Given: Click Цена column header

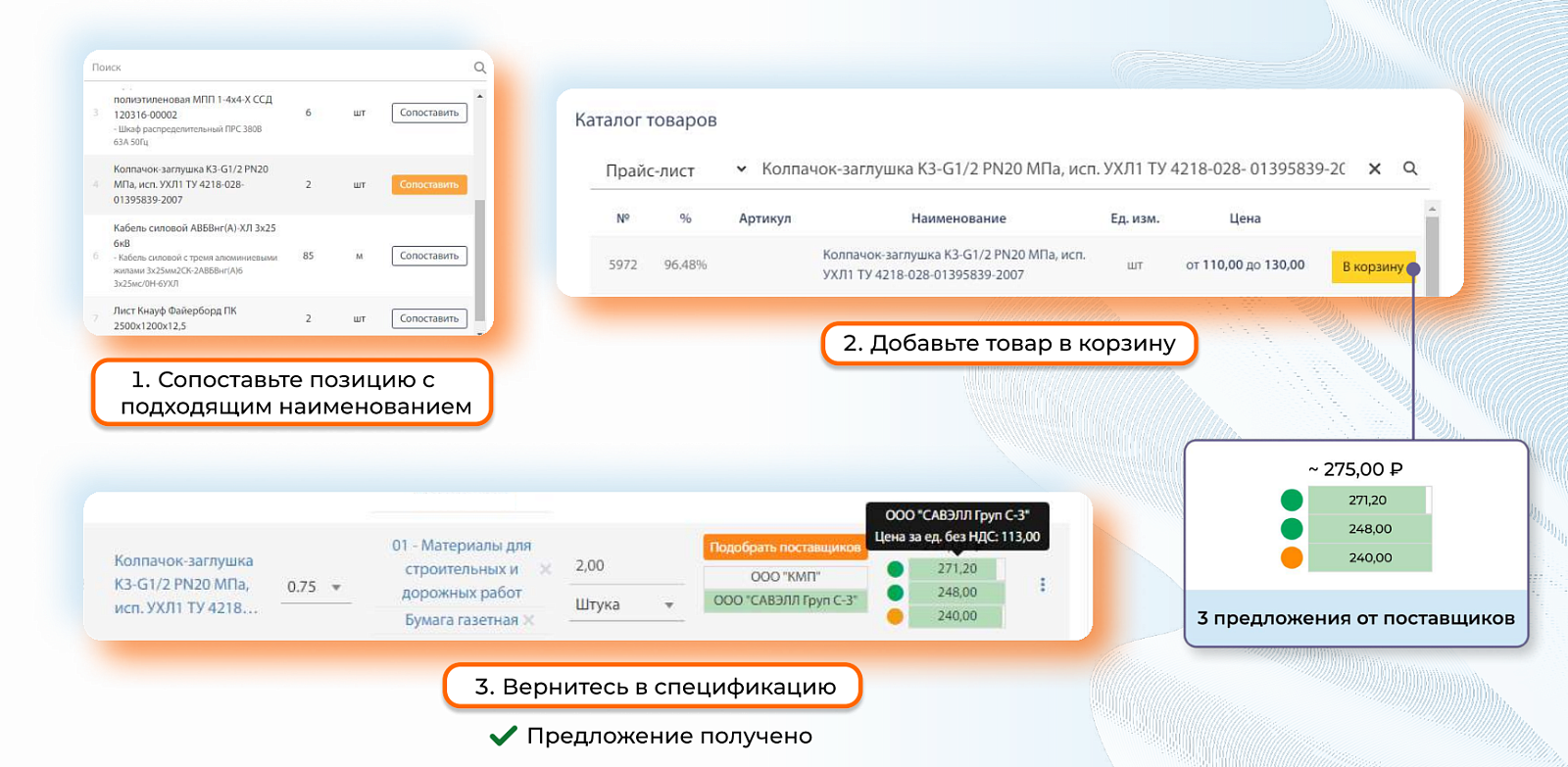Looking at the screenshot, I should tap(1245, 218).
